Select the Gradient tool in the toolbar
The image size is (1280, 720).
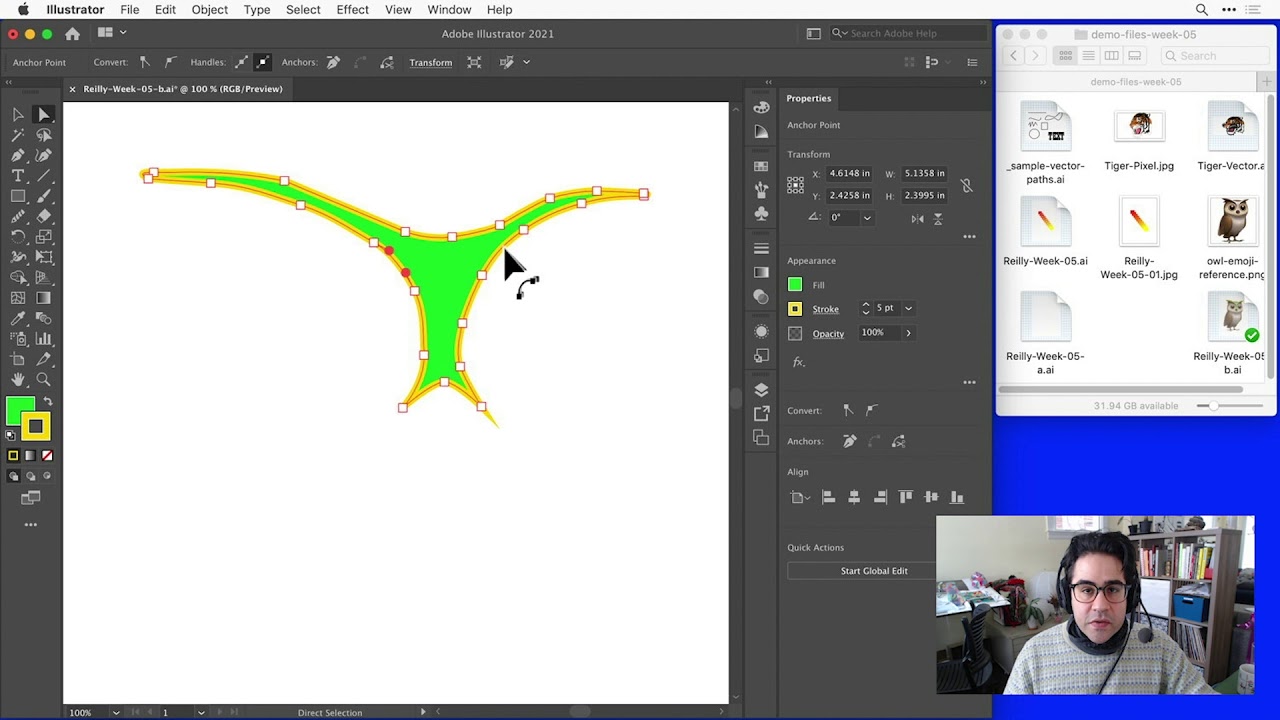pyautogui.click(x=44, y=298)
